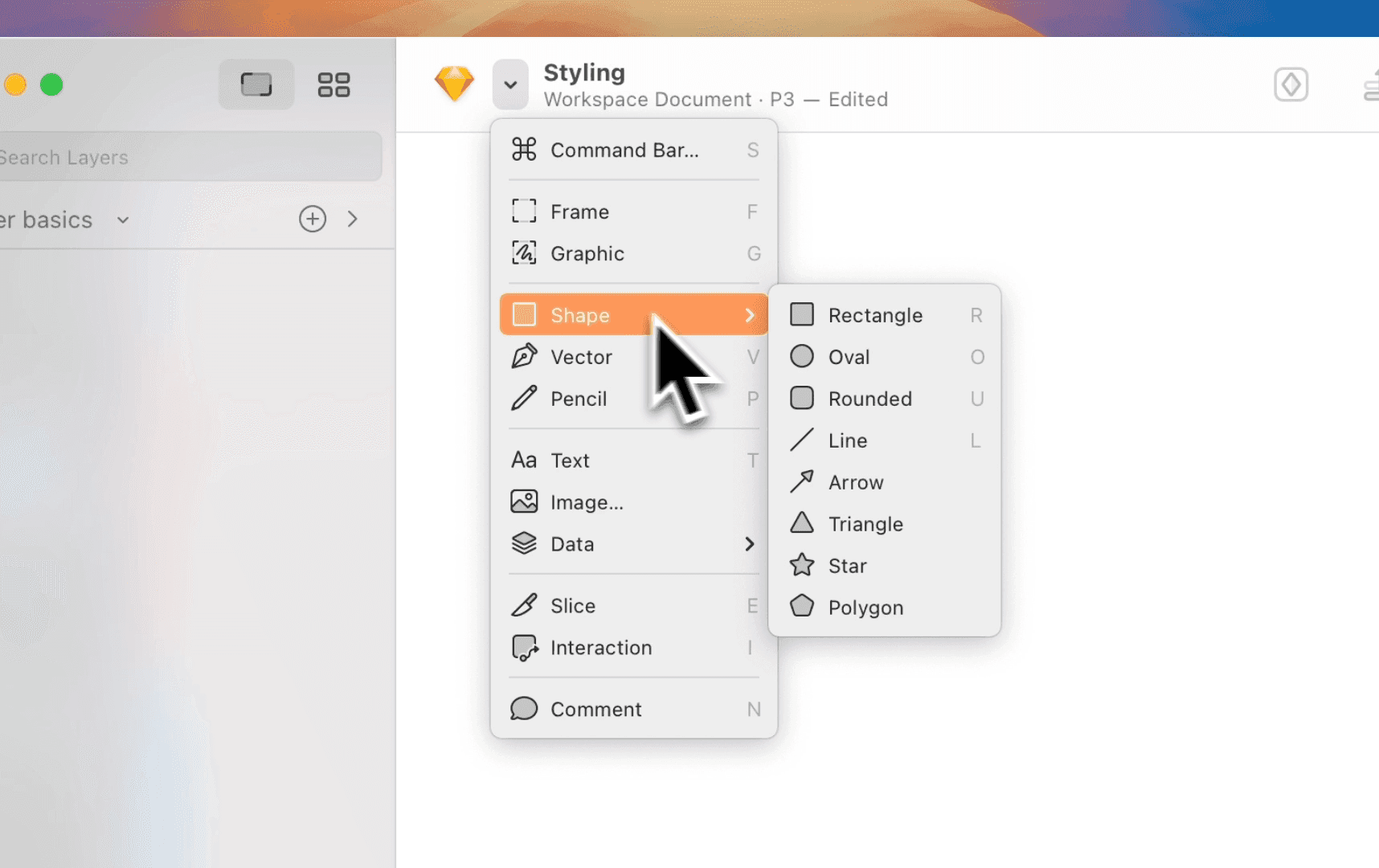Open the Insert dropdown next to Sketch logo

coord(510,84)
